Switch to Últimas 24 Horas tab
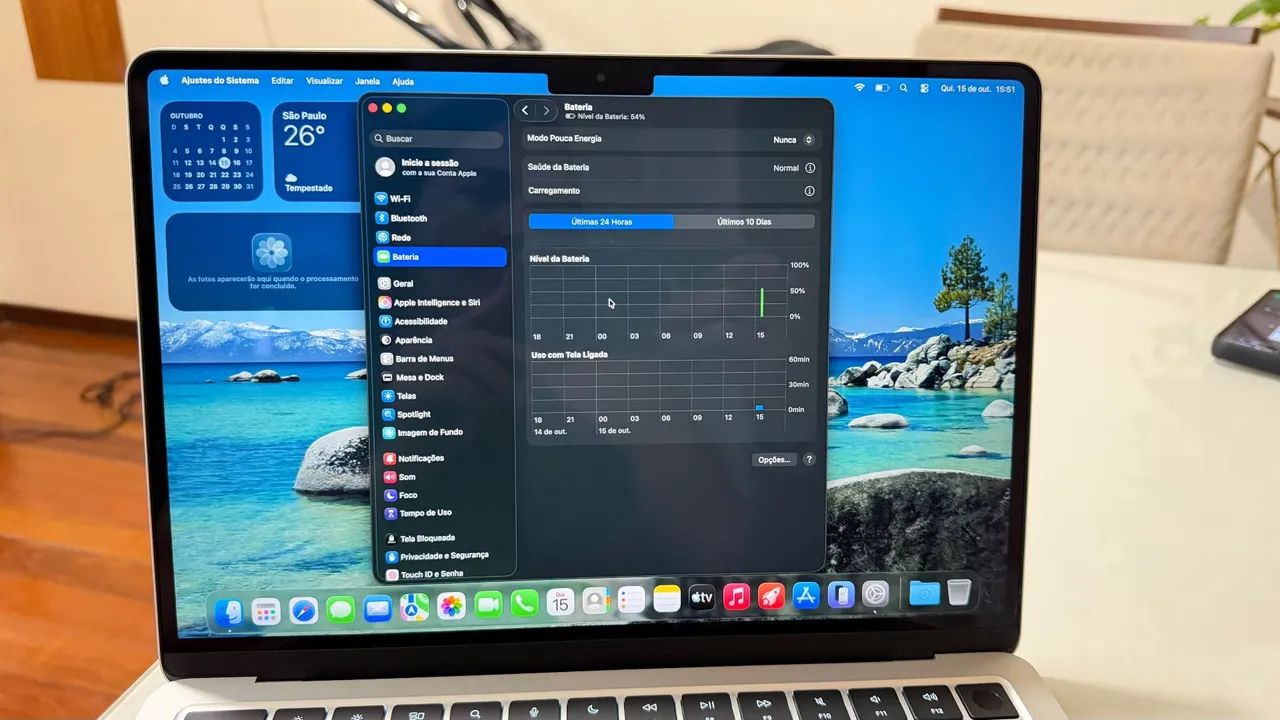The height and width of the screenshot is (720, 1280). 601,221
